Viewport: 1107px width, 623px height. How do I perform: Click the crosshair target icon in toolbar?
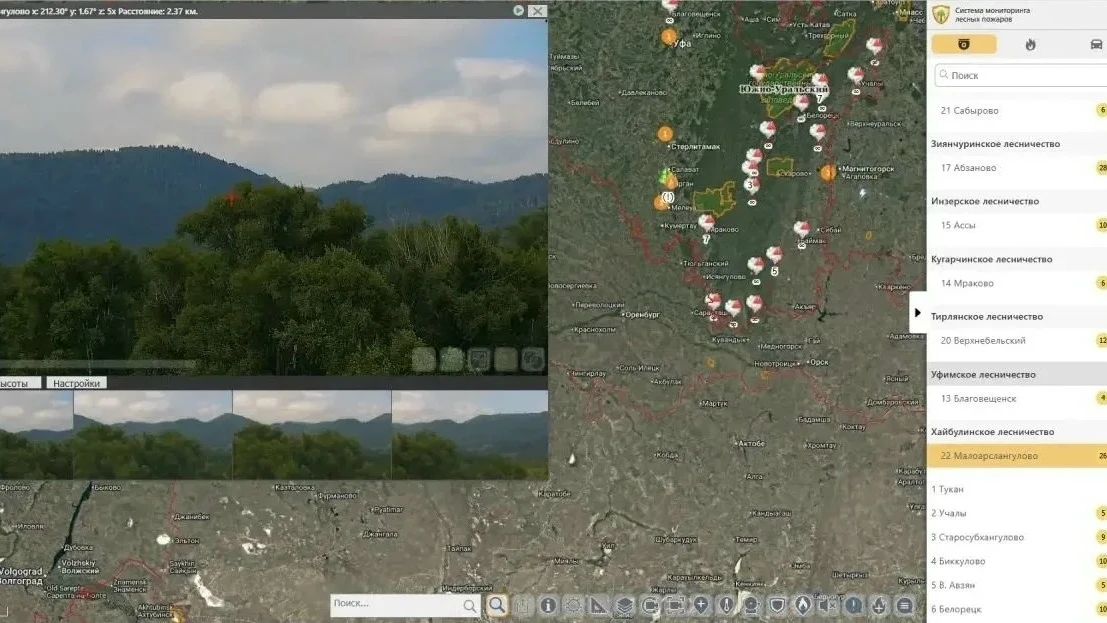click(x=573, y=605)
